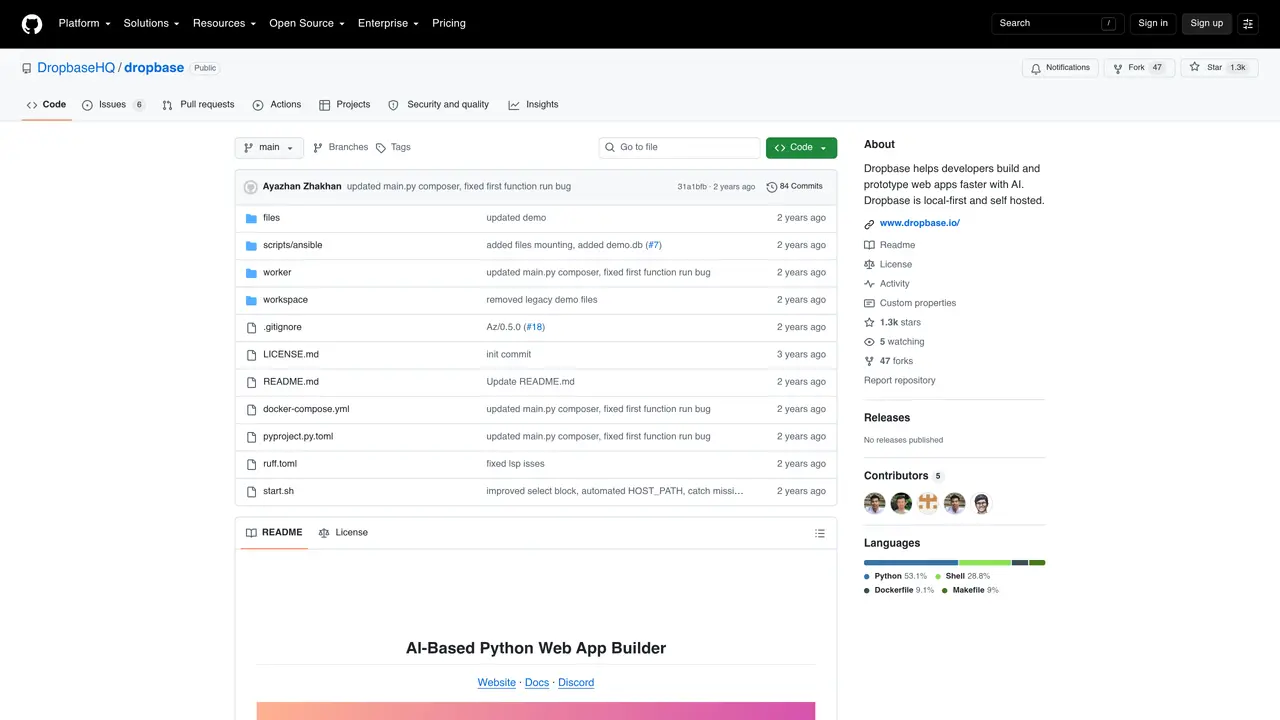Open the worker folder

(x=277, y=272)
